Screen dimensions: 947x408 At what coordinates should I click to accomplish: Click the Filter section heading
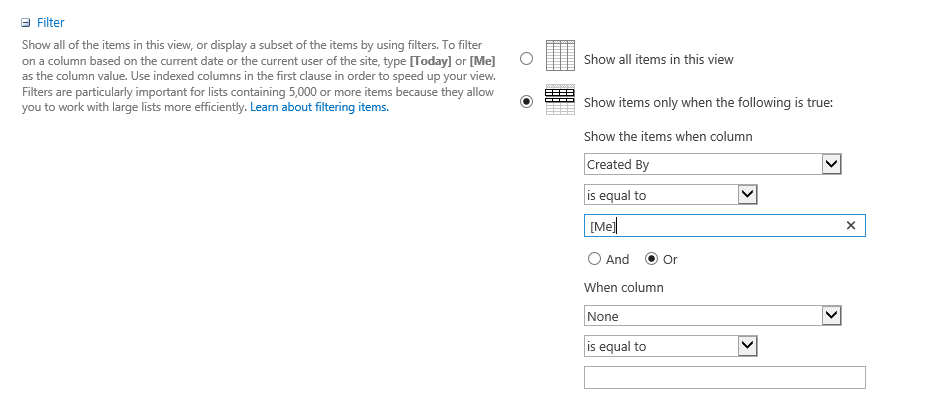(51, 22)
